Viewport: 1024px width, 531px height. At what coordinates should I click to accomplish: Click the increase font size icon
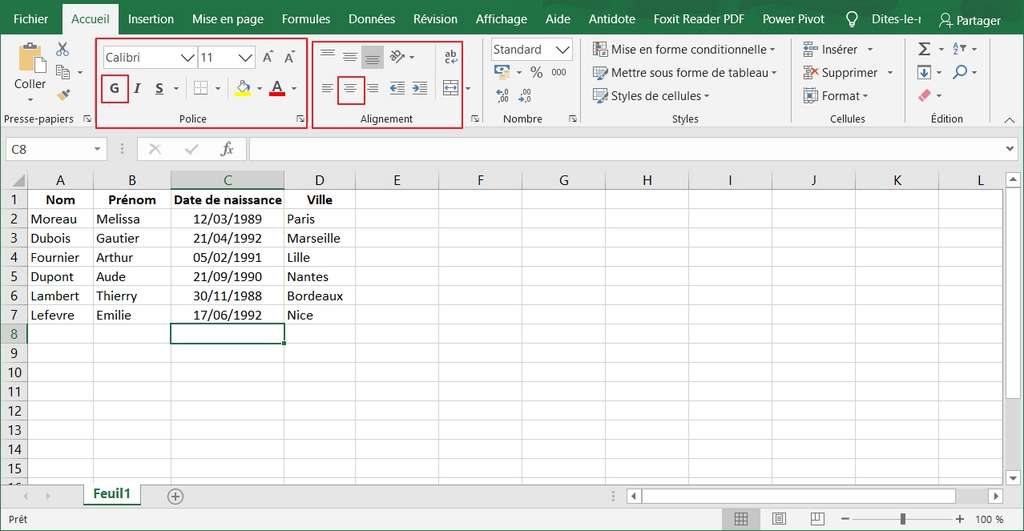[268, 58]
